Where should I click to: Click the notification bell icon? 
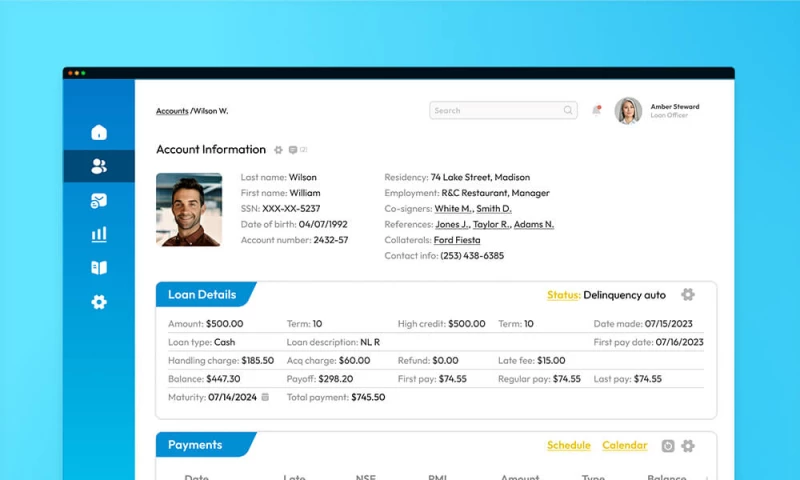click(596, 110)
